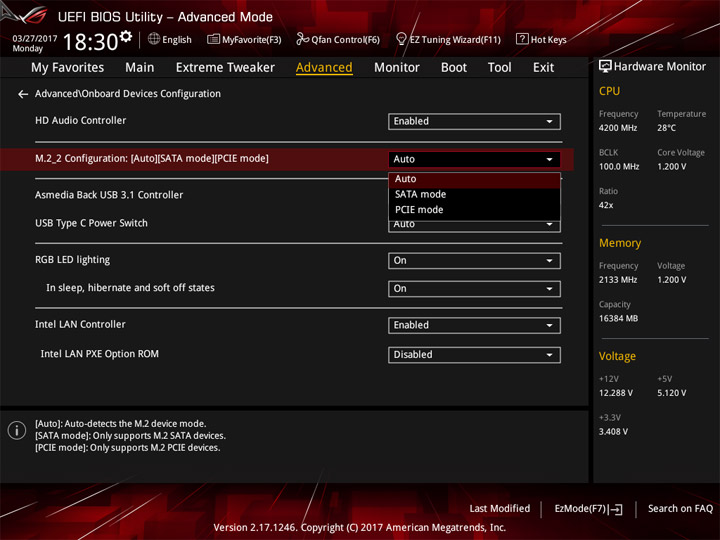720x540 pixels.
Task: Click the memory frequency 2133 MHz
Action: click(x=618, y=280)
